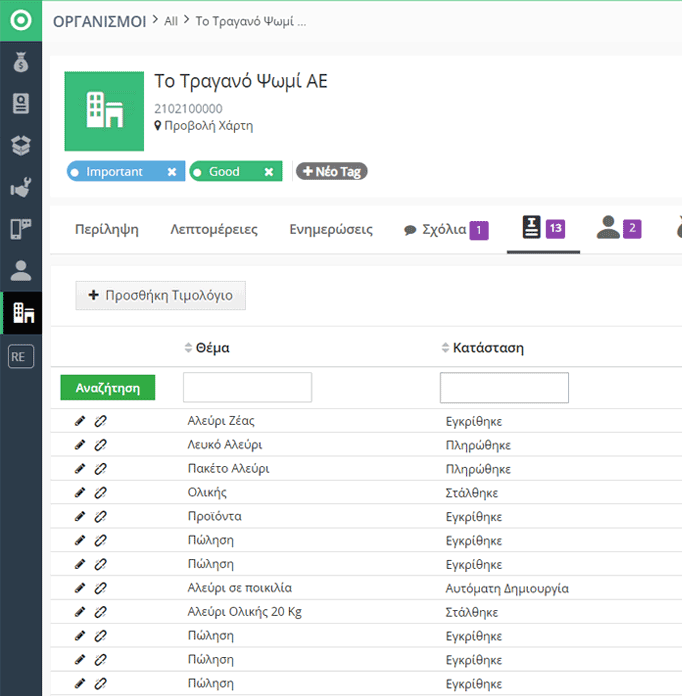Edit the Αλεύρι σε ποικιλία row
Image resolution: width=682 pixels, height=696 pixels.
point(80,588)
